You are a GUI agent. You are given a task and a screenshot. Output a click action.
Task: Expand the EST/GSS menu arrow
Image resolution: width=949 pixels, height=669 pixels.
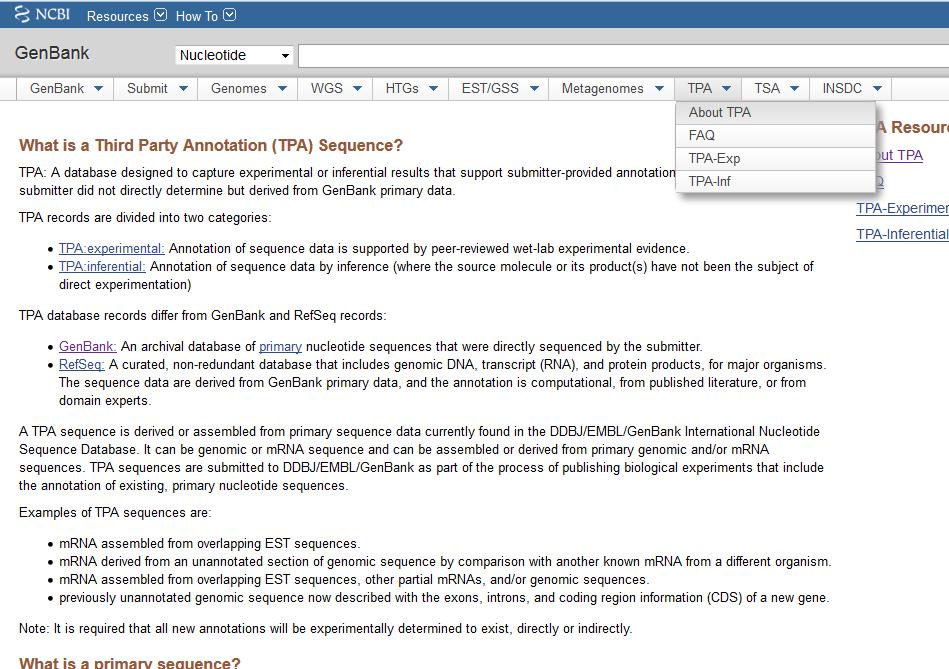click(x=534, y=88)
